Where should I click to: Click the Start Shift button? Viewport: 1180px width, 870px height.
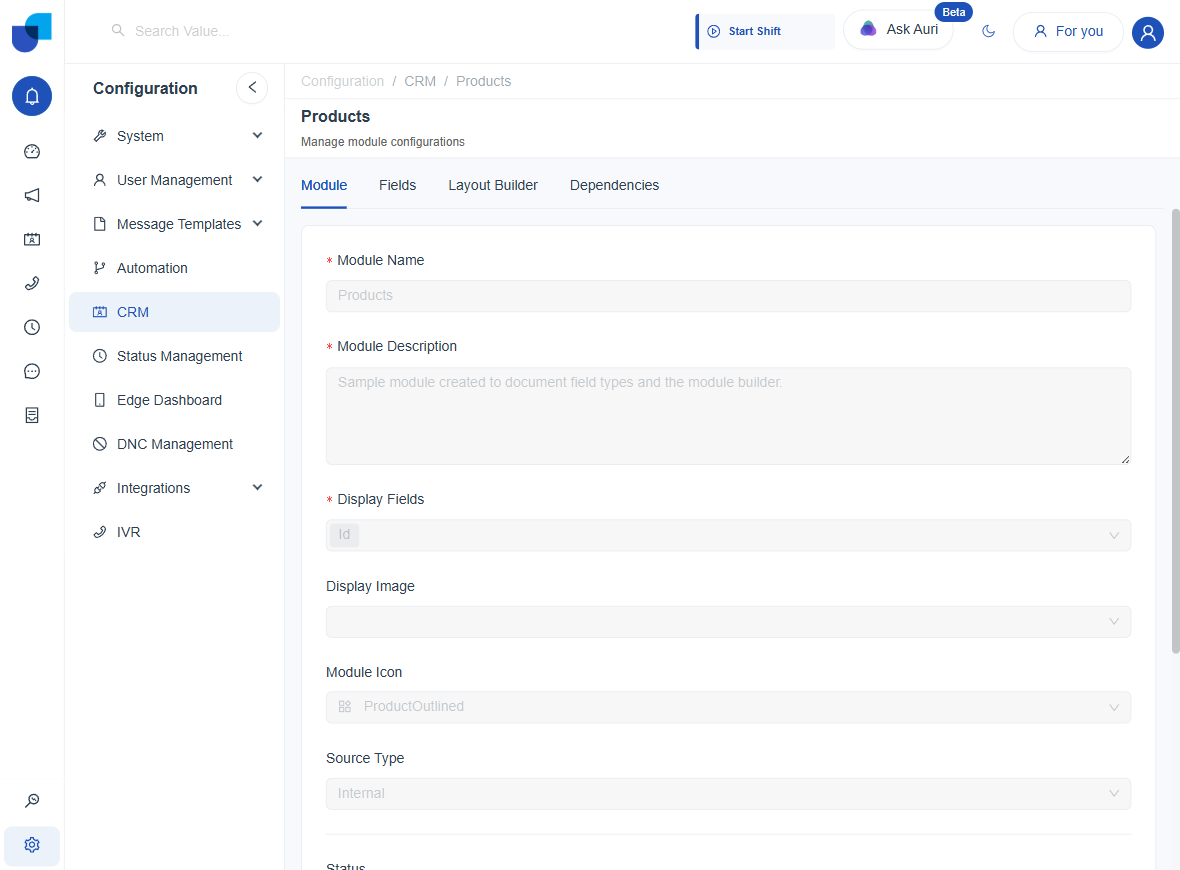765,32
